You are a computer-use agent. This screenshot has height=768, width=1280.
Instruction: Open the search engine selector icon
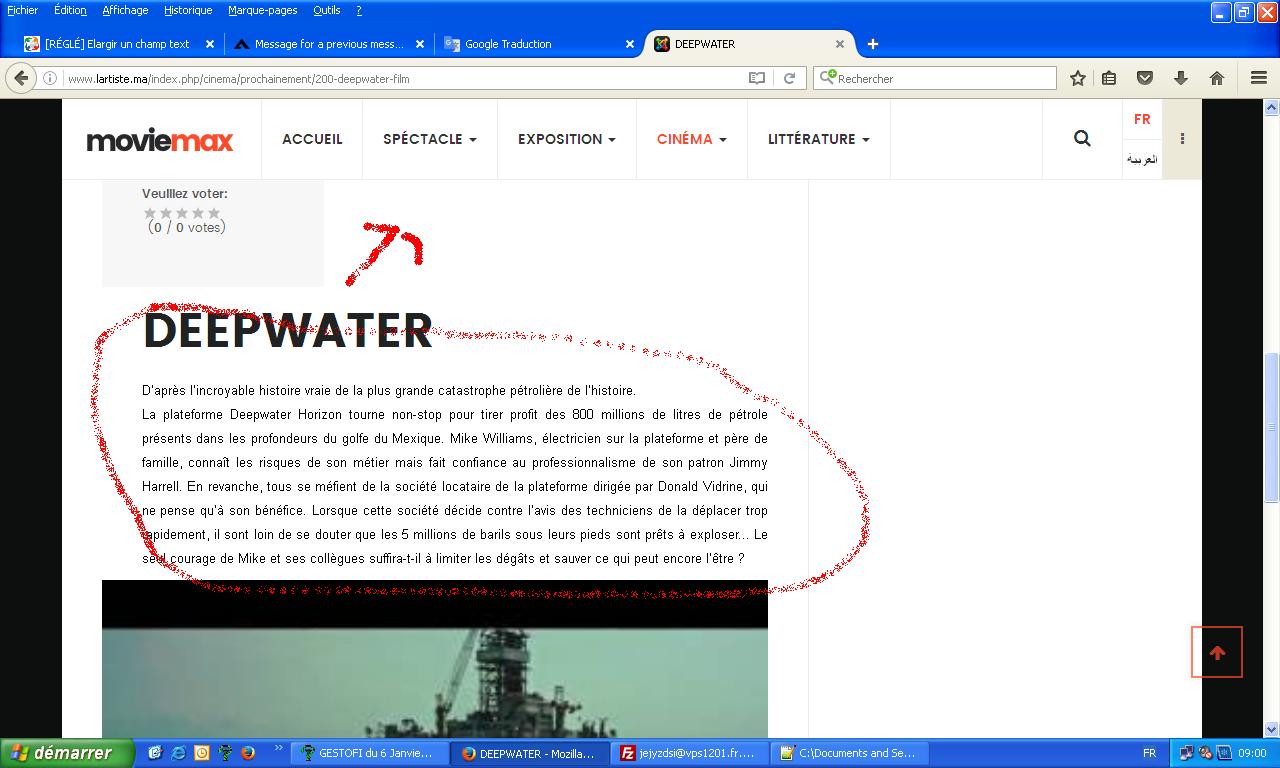point(827,78)
